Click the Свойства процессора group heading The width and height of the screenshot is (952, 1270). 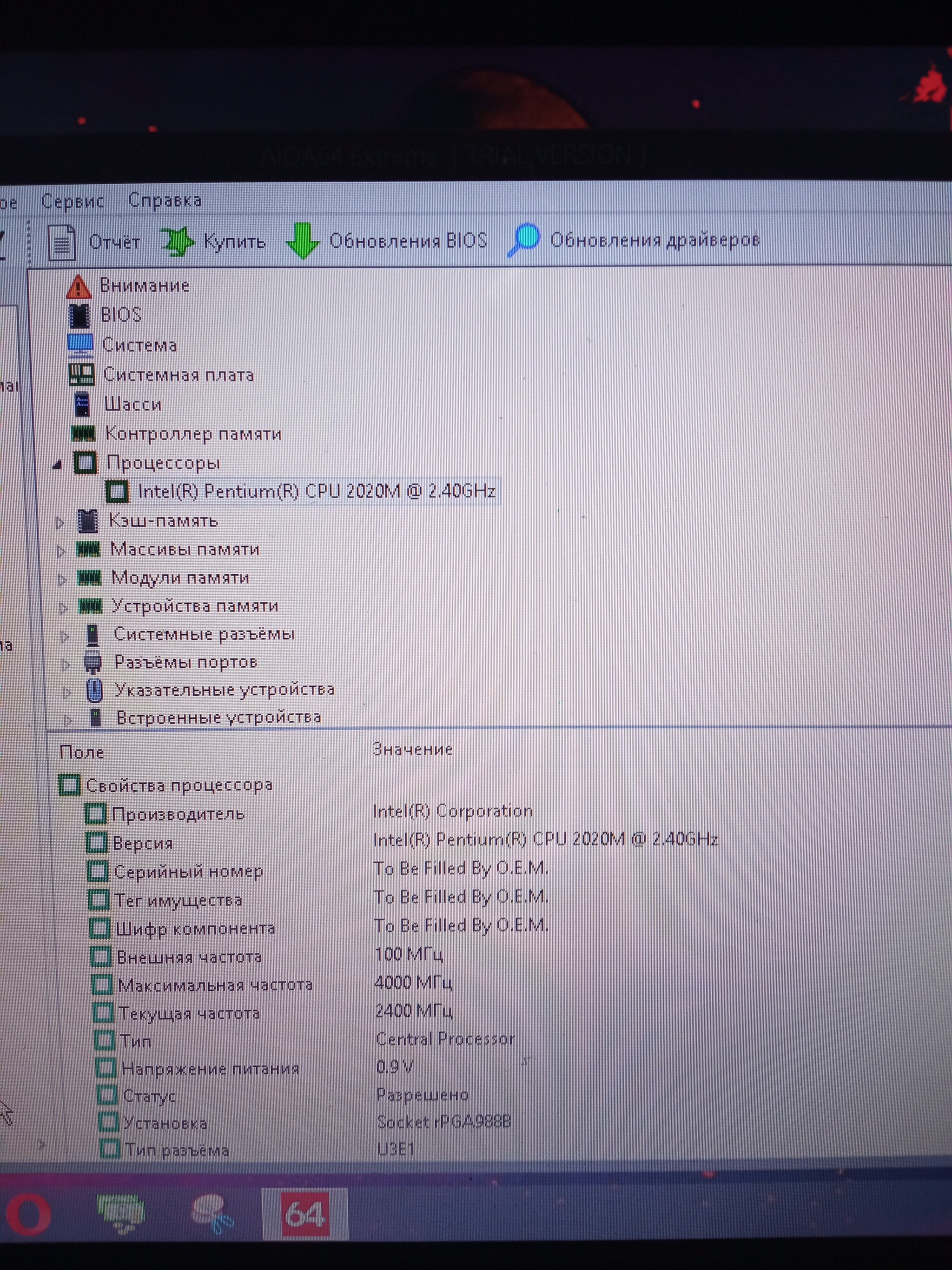tap(179, 785)
